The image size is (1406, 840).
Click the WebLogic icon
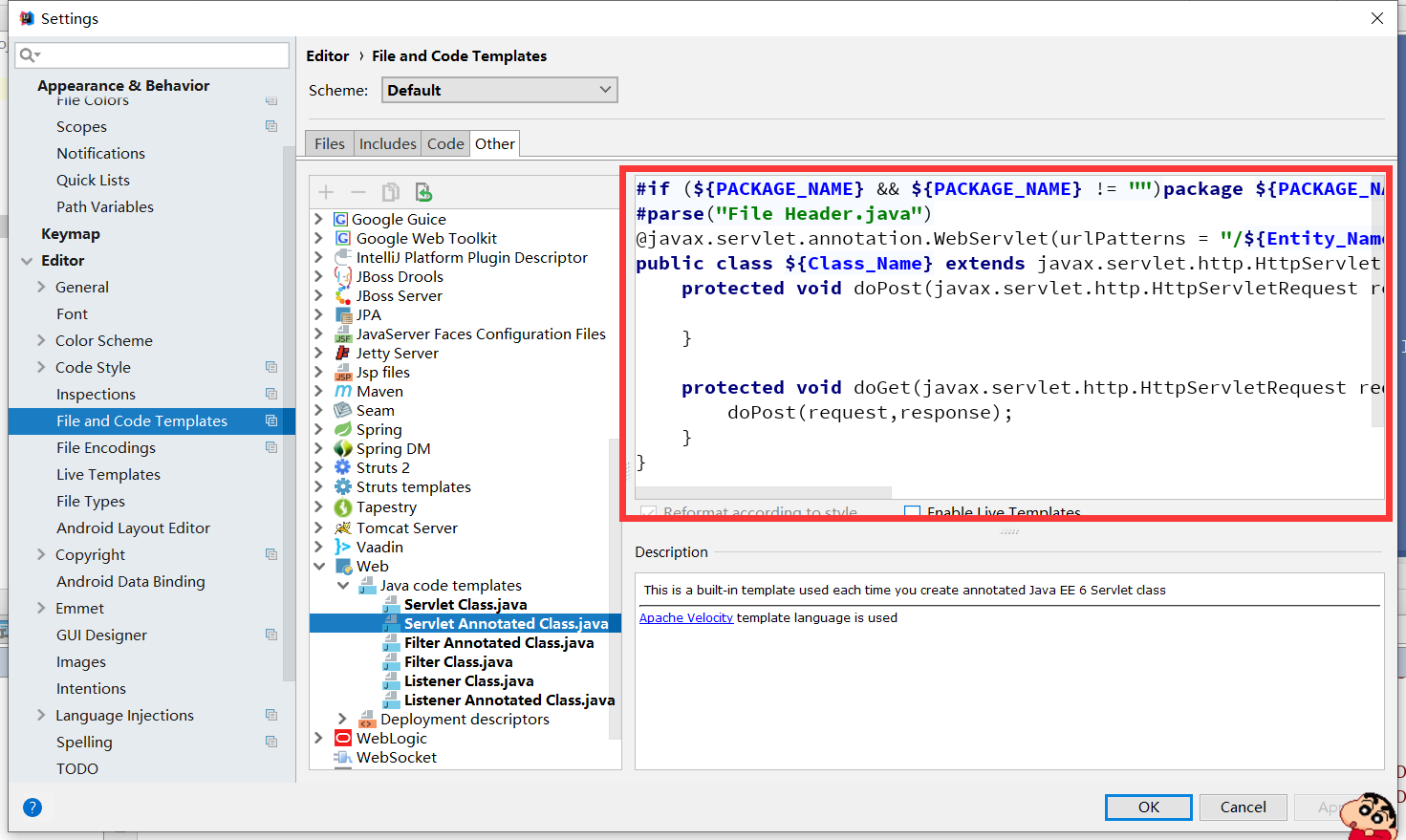tap(342, 738)
